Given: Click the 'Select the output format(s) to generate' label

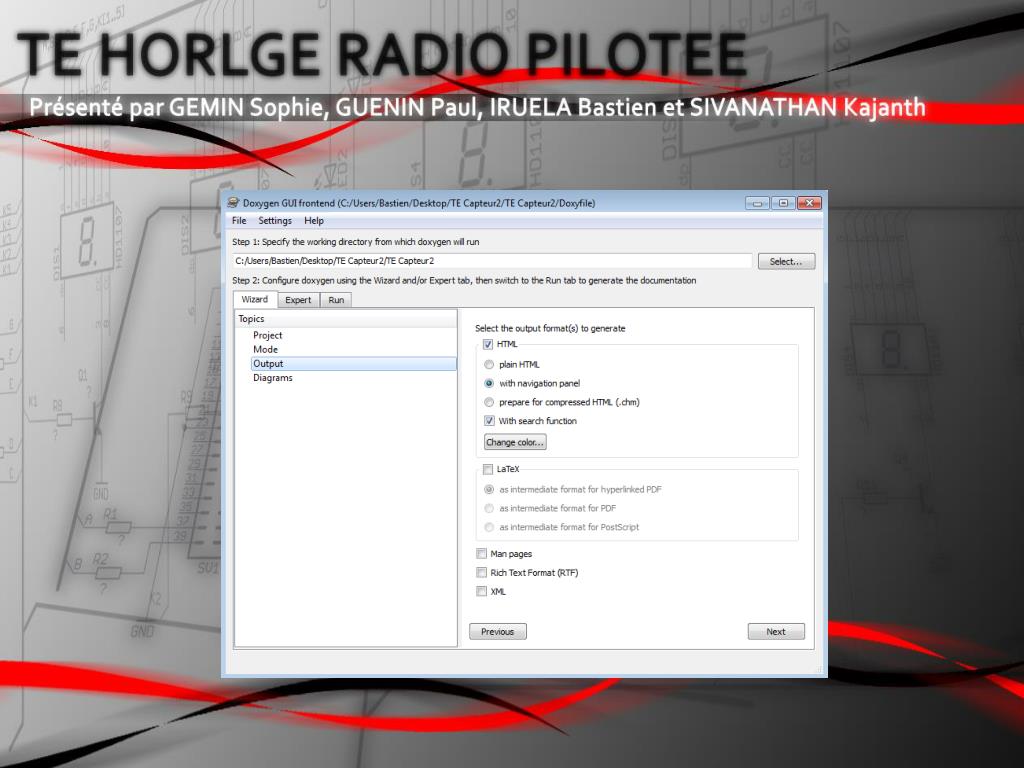Looking at the screenshot, I should pos(550,328).
